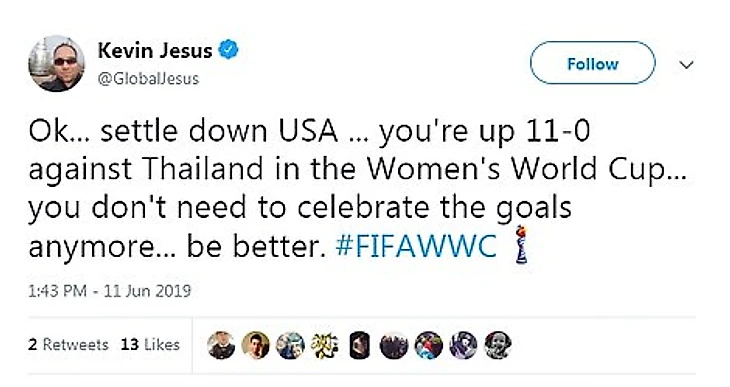Open second liker avatar with tan background
Image resolution: width=730 pixels, height=387 pixels.
click(x=256, y=345)
